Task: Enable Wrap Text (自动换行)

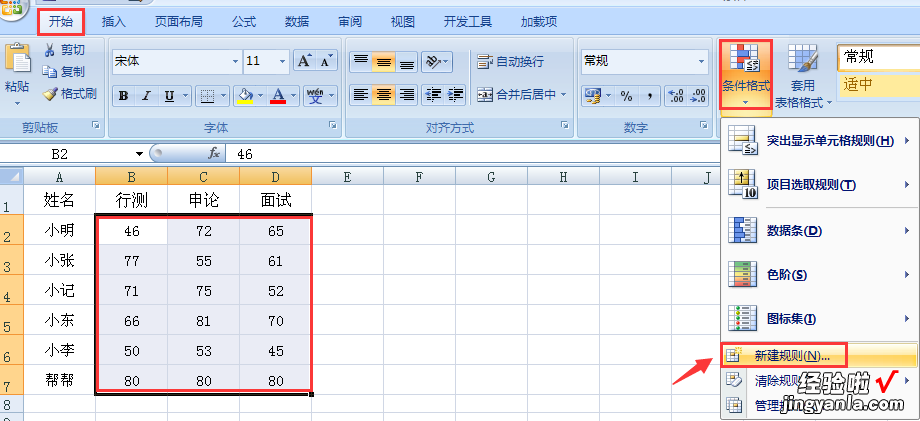Action: (510, 61)
